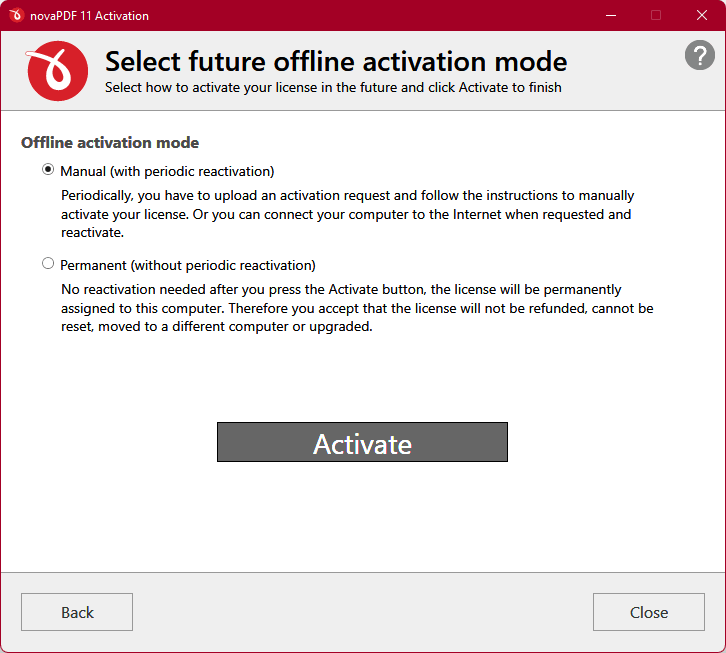Select the Manual periodic reactivation radio button
Viewport: 726px width, 653px height.
(48, 170)
